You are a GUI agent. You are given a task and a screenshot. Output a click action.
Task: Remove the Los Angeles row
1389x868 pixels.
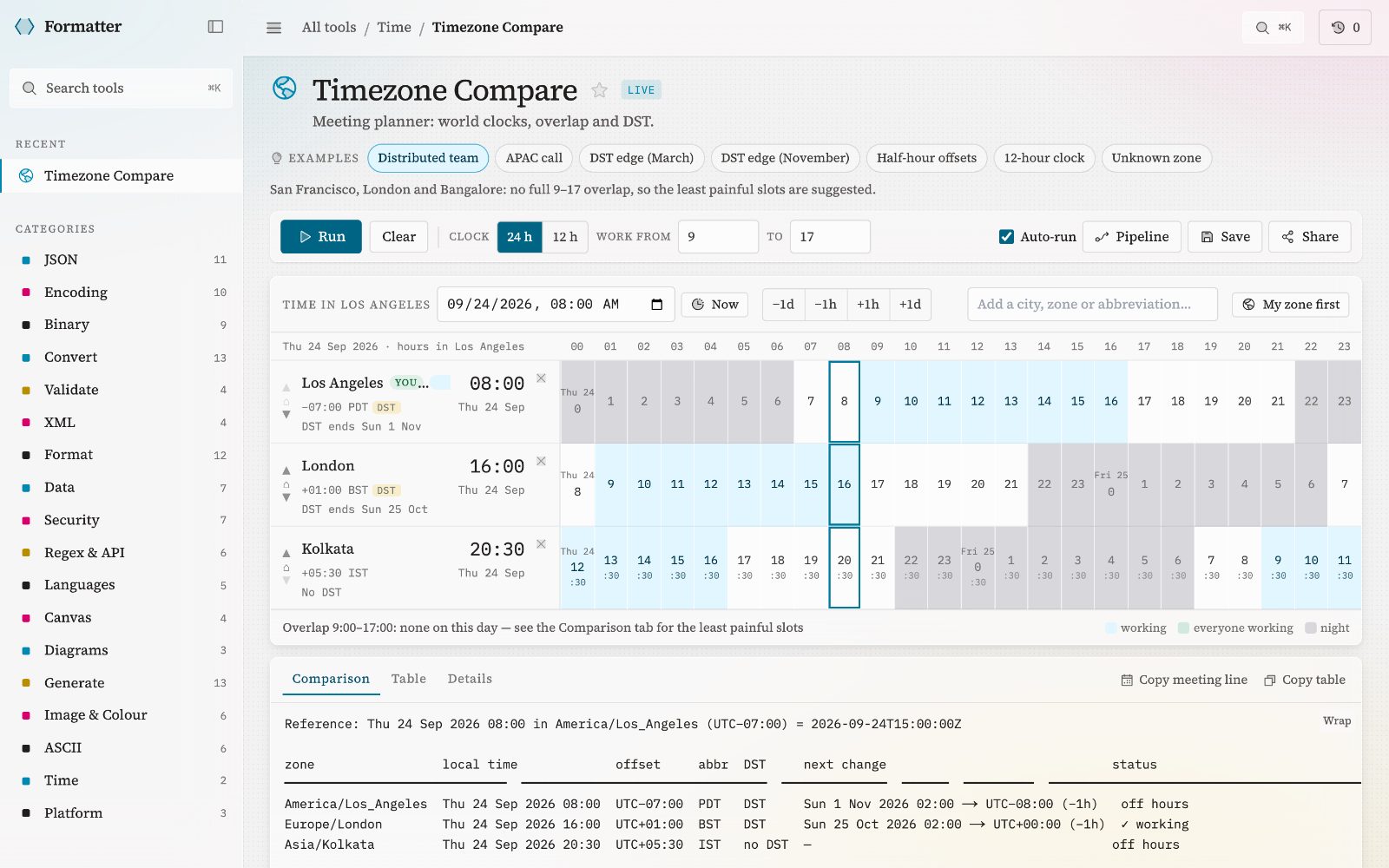[541, 378]
